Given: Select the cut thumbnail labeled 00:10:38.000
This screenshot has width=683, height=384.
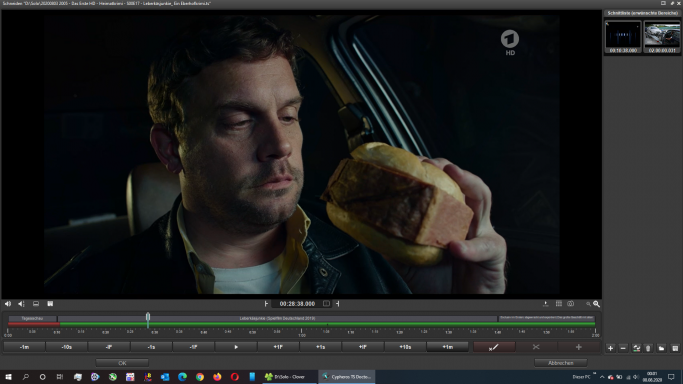Looking at the screenshot, I should pyautogui.click(x=623, y=37).
